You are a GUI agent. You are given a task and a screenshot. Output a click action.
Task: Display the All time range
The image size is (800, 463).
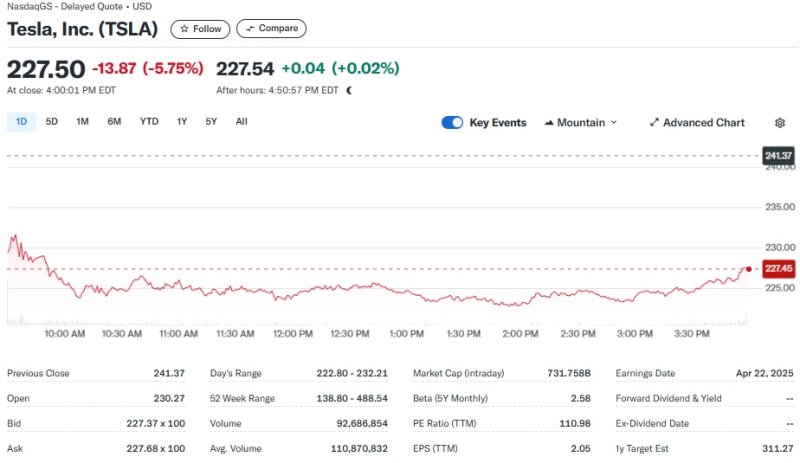click(241, 122)
